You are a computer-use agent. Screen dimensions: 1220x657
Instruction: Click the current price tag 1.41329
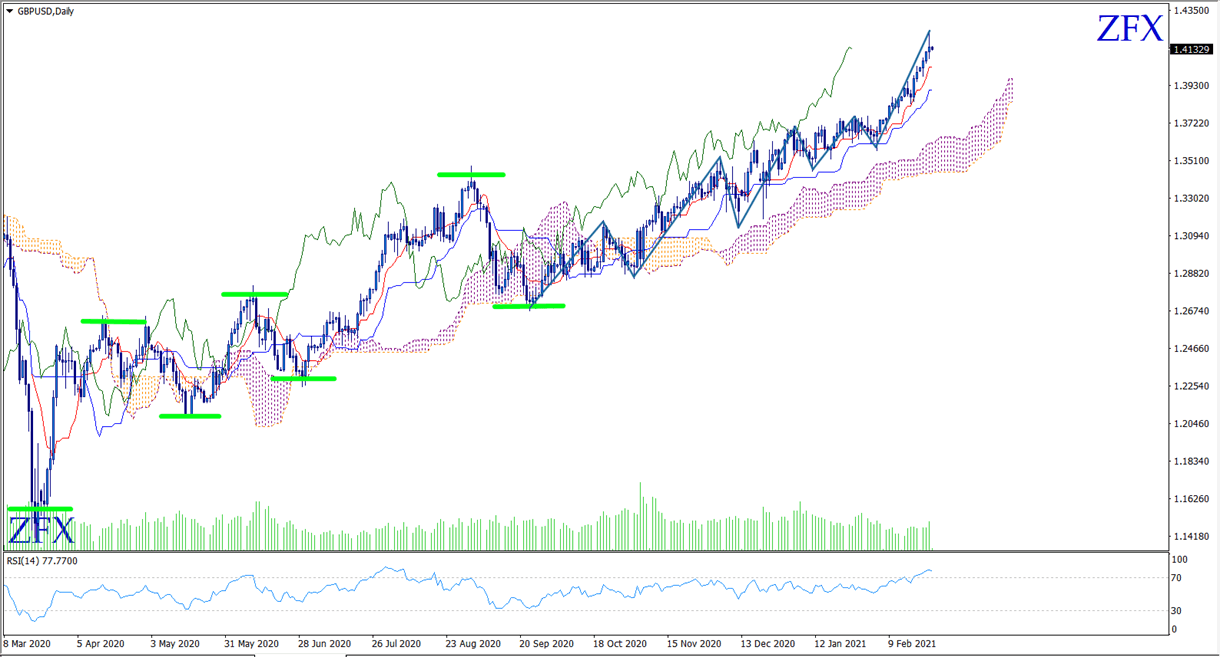click(1194, 48)
